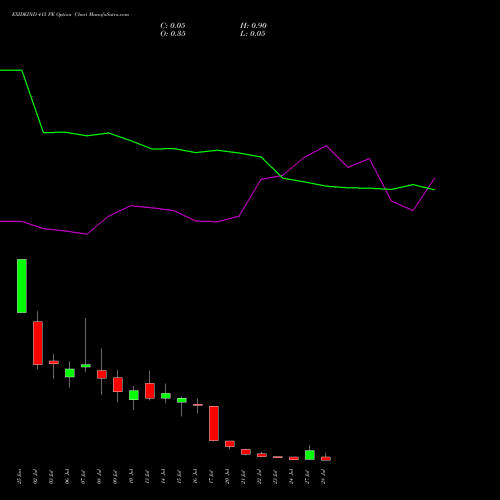Click the green candlestick for 27 Jul
This screenshot has height=500, width=500.
(x=310, y=455)
